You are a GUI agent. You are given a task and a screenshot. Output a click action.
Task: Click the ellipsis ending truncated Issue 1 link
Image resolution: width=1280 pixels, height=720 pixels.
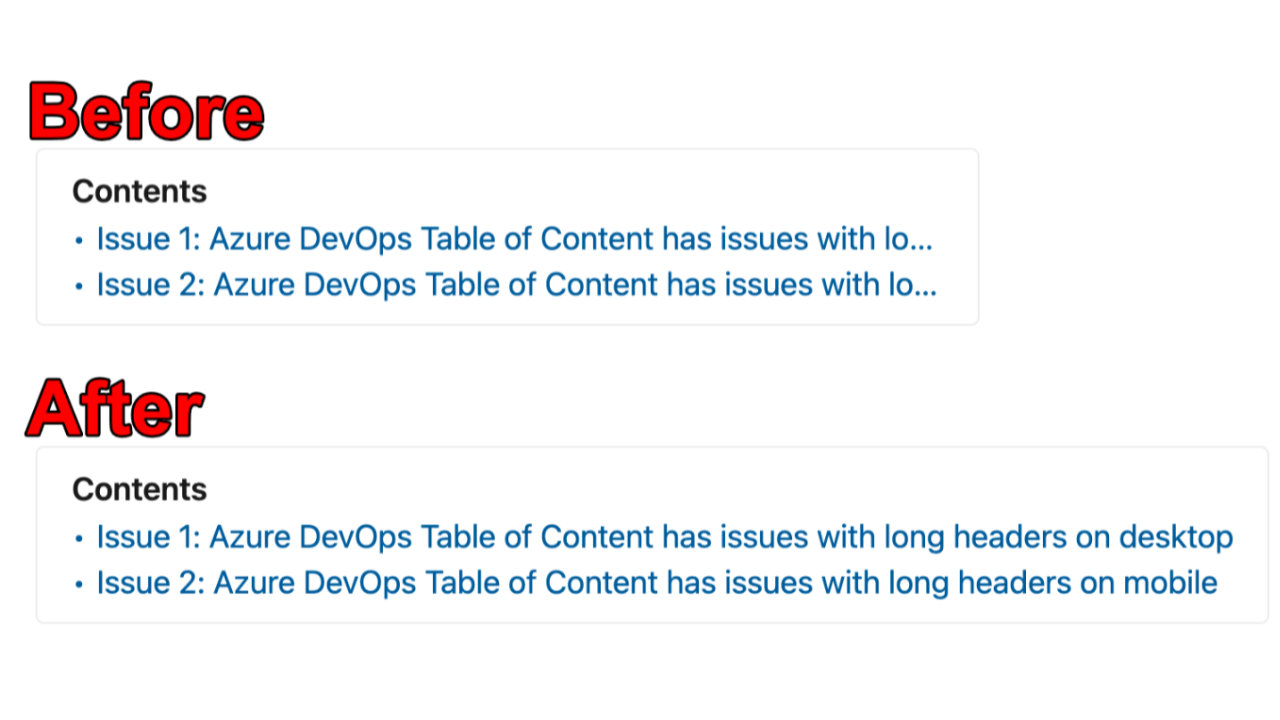click(922, 246)
